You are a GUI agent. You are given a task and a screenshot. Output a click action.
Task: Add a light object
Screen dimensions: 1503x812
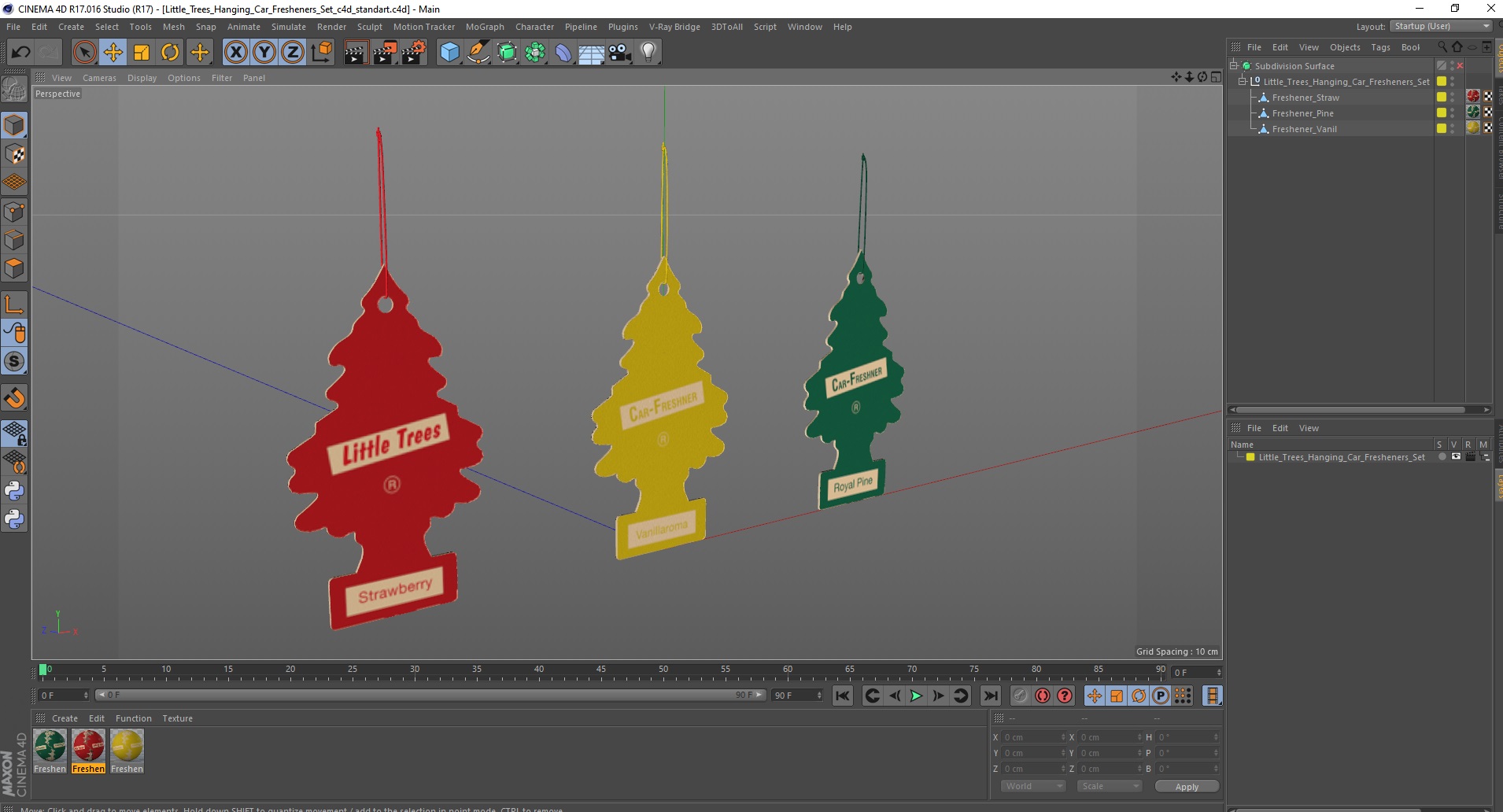click(648, 53)
